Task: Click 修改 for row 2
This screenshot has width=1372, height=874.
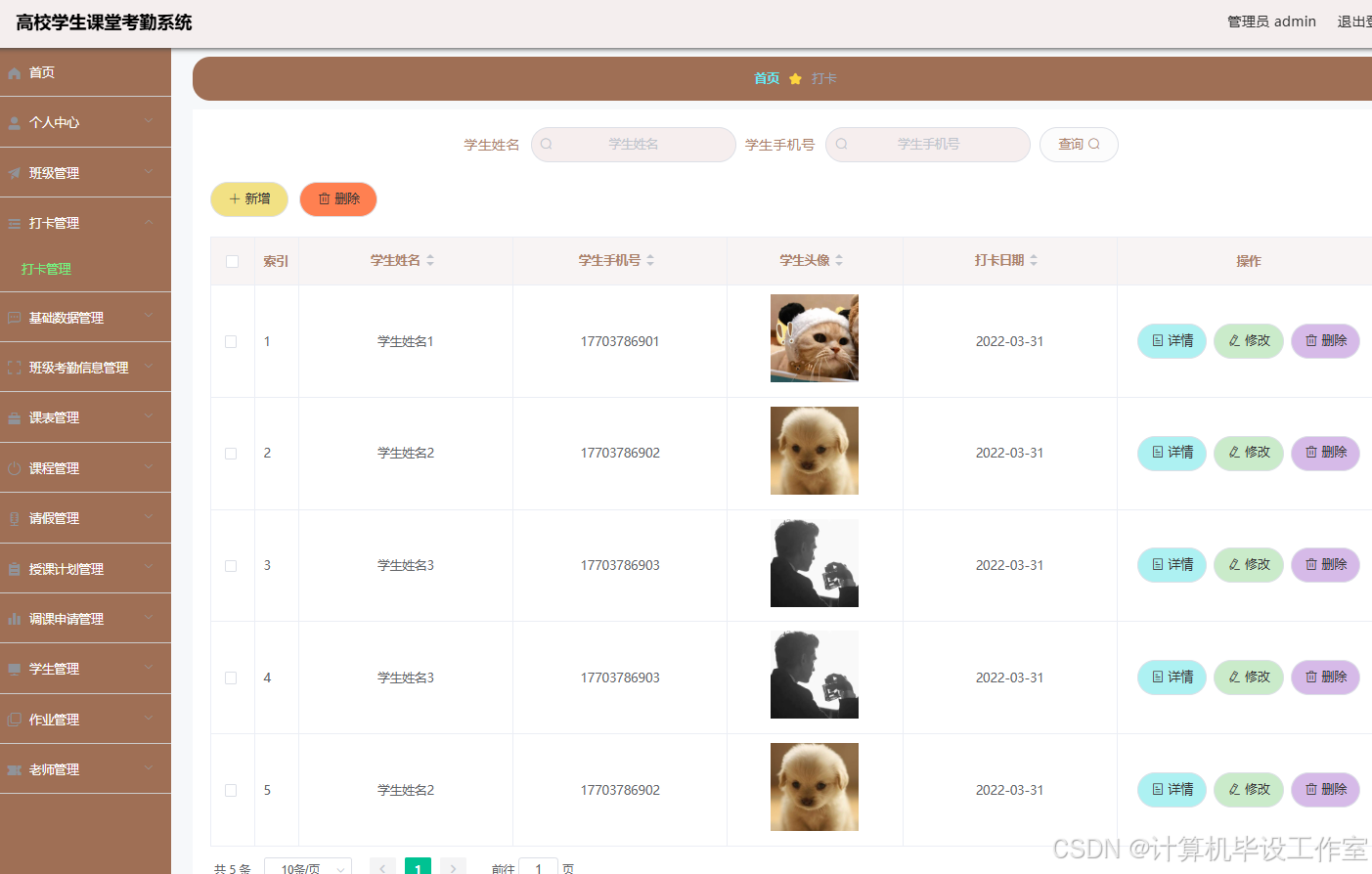Action: click(x=1249, y=453)
